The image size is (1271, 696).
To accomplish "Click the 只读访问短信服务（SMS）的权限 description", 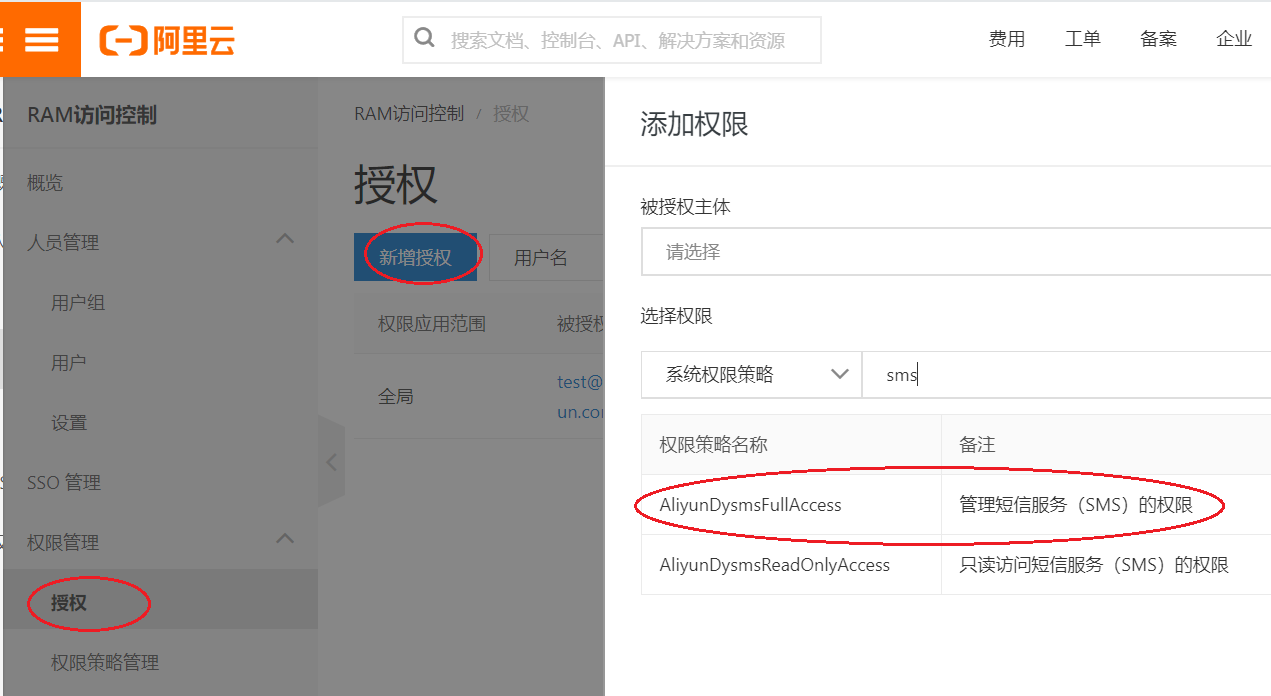I will 1094,565.
